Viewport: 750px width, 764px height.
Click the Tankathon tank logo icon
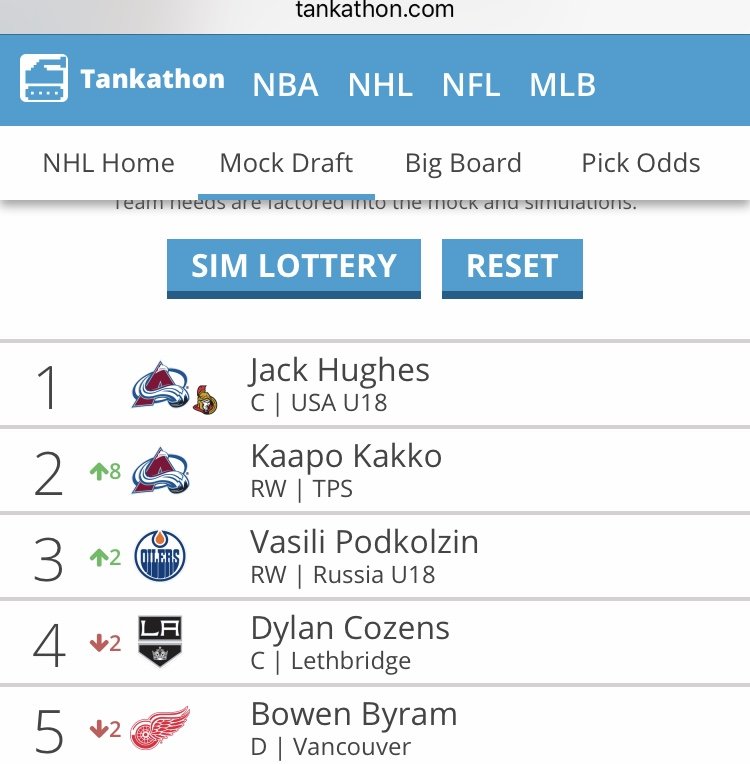click(44, 78)
